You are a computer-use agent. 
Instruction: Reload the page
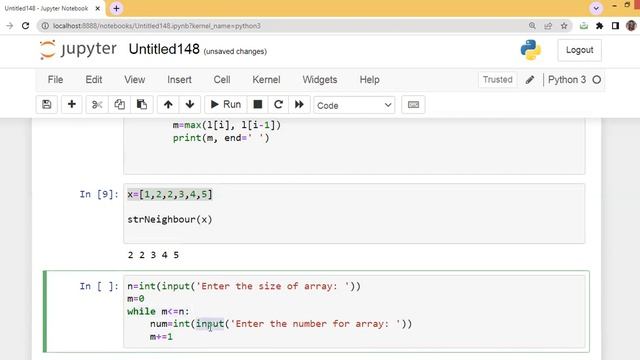25,26
